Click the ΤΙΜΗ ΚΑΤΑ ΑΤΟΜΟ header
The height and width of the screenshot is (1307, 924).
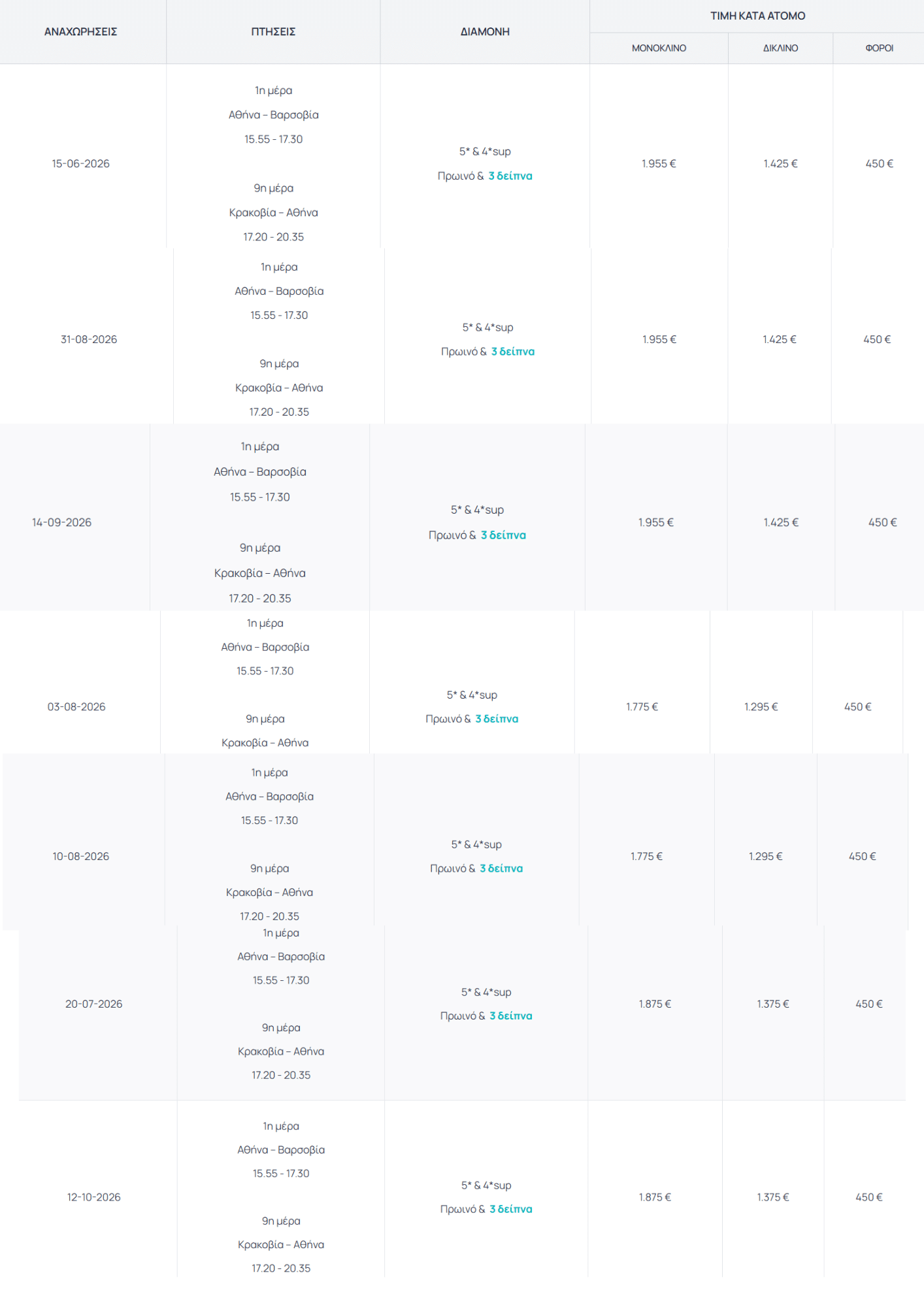(x=757, y=16)
